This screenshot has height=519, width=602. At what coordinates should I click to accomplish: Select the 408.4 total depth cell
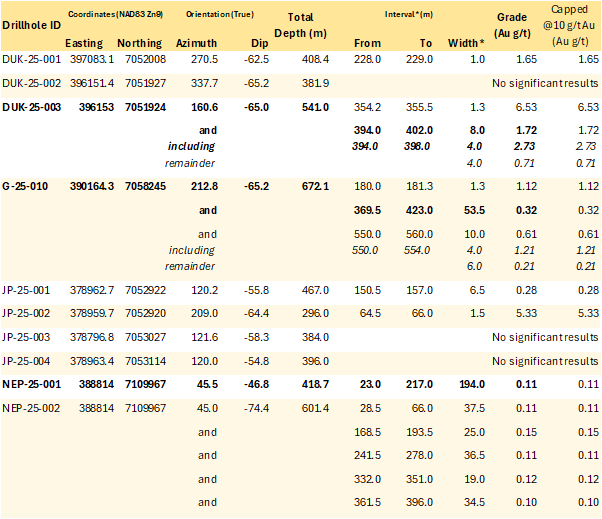point(312,61)
